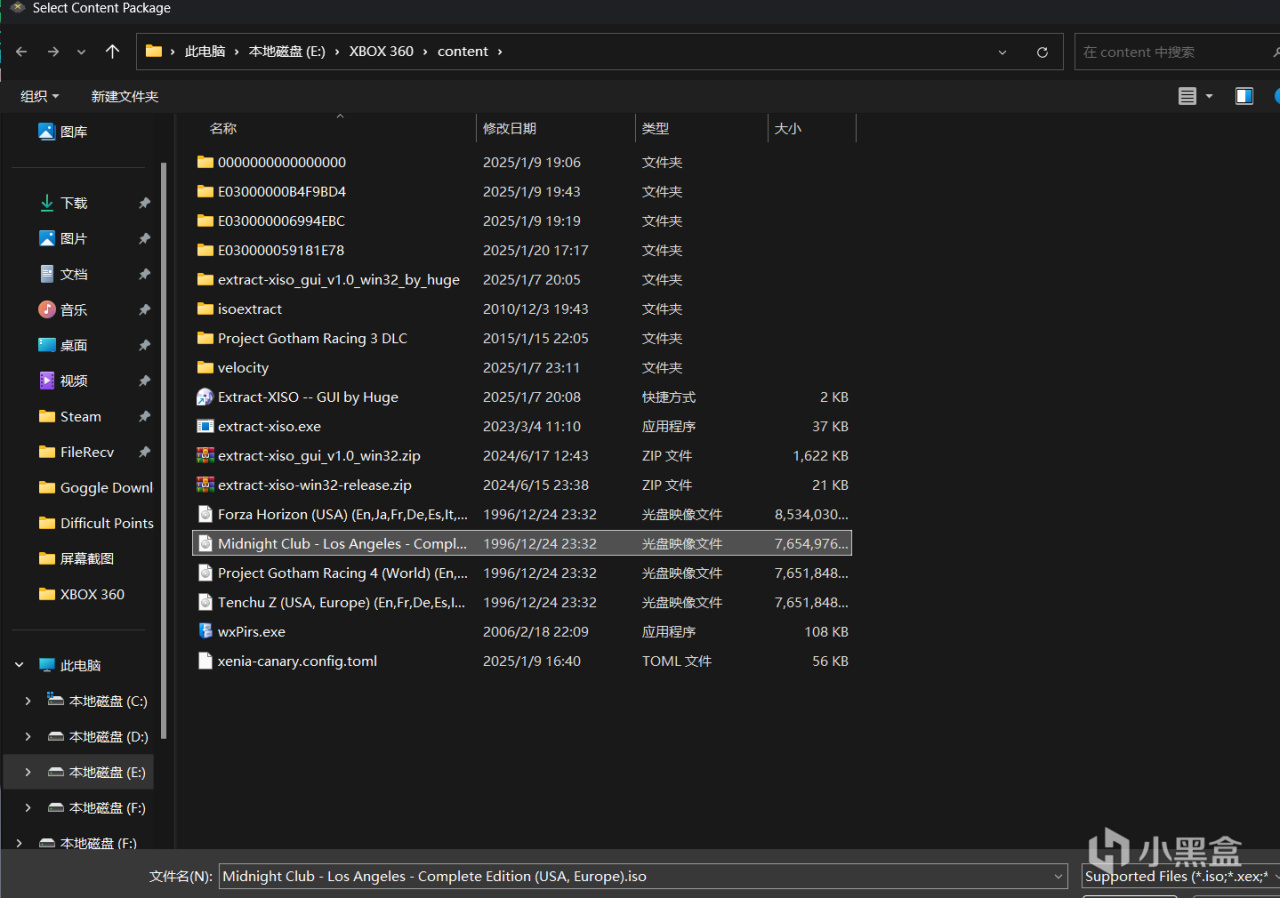Select 此电脑 in address breadcrumb
Viewport: 1280px width, 898px height.
pos(205,51)
